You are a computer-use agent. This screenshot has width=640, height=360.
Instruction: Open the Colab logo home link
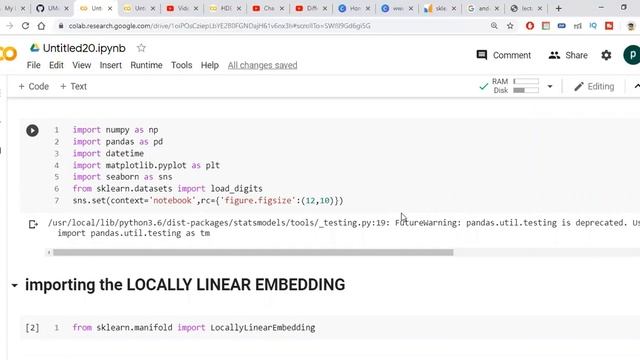pos(9,54)
